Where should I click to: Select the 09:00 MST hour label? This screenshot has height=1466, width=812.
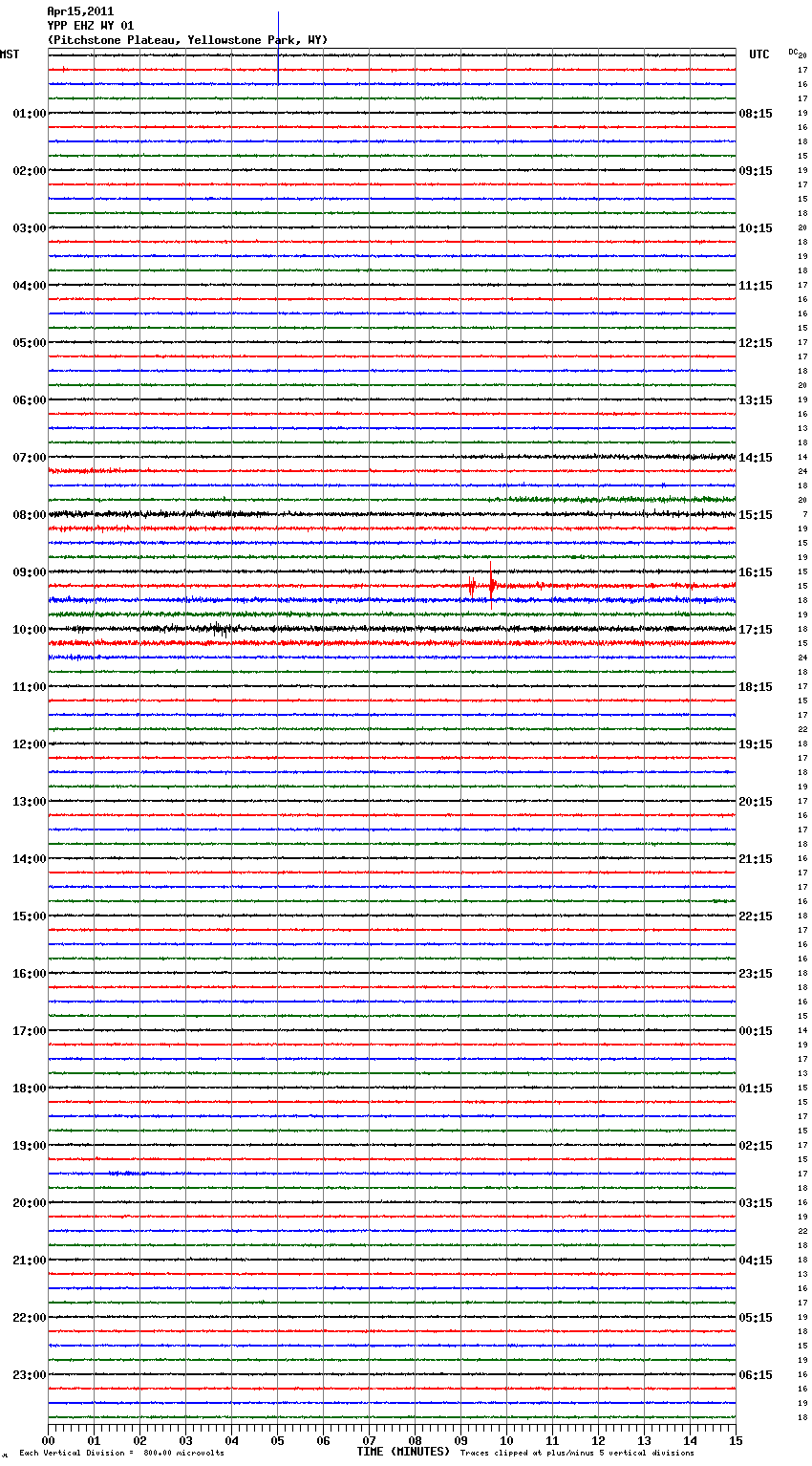point(30,572)
